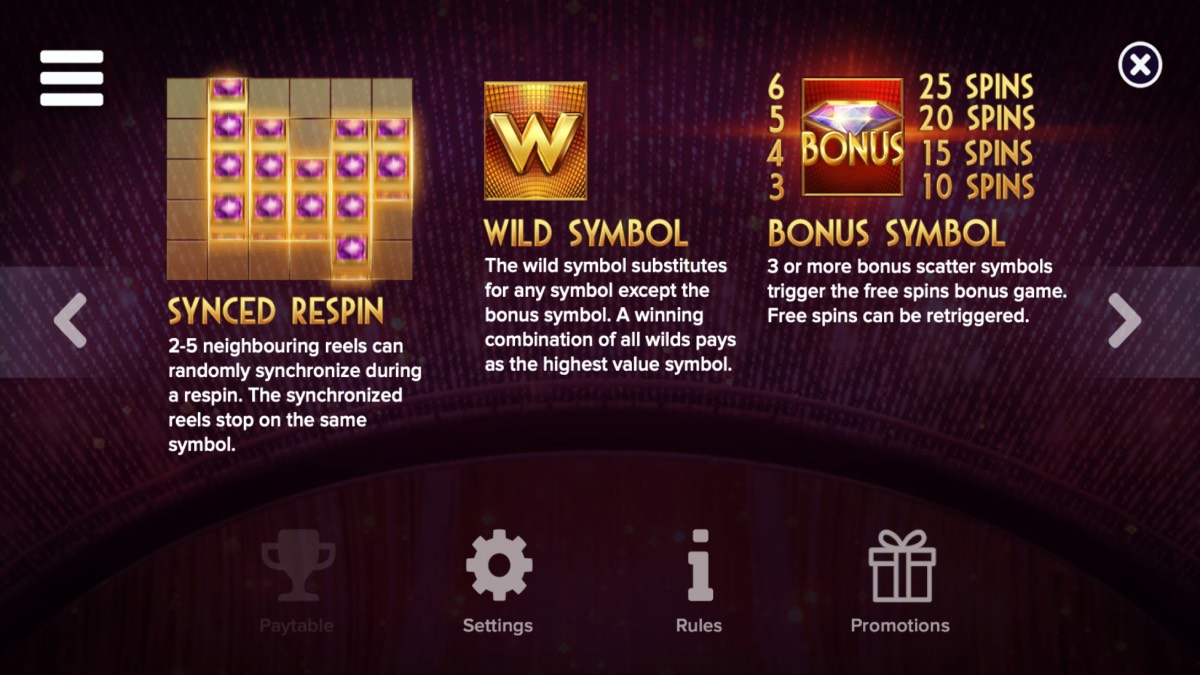Open the hamburger menu icon
1200x675 pixels.
[71, 78]
